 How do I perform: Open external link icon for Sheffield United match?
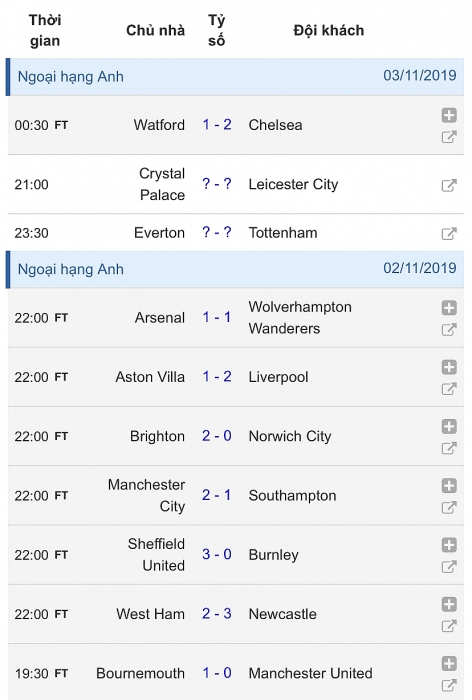(449, 567)
